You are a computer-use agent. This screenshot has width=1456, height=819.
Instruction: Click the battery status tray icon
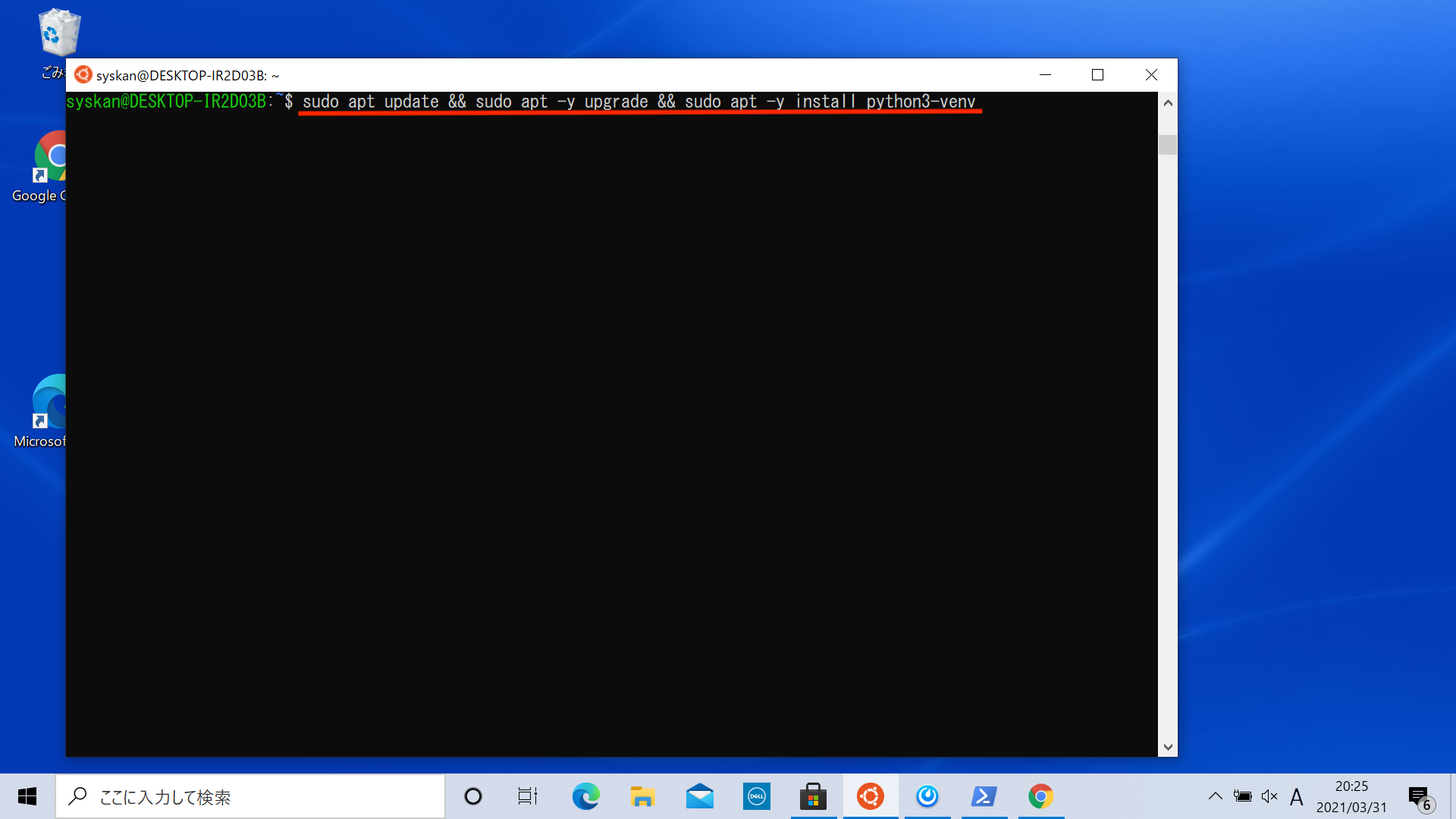pyautogui.click(x=1242, y=796)
